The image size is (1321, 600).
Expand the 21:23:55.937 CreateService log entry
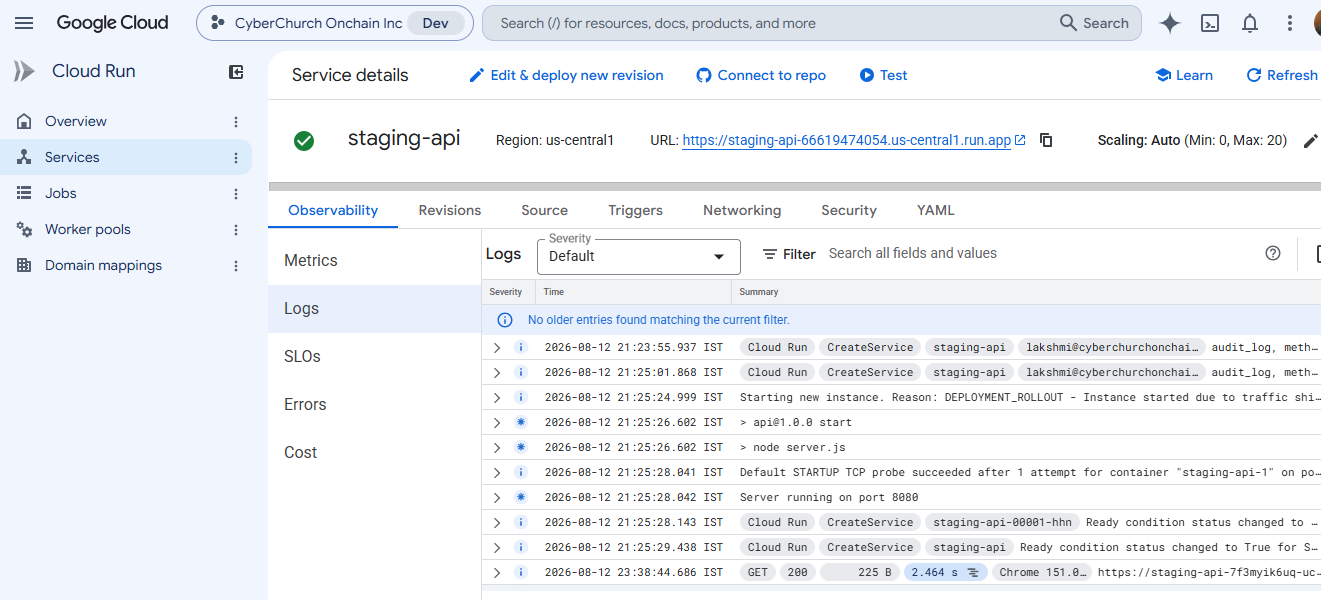point(497,347)
